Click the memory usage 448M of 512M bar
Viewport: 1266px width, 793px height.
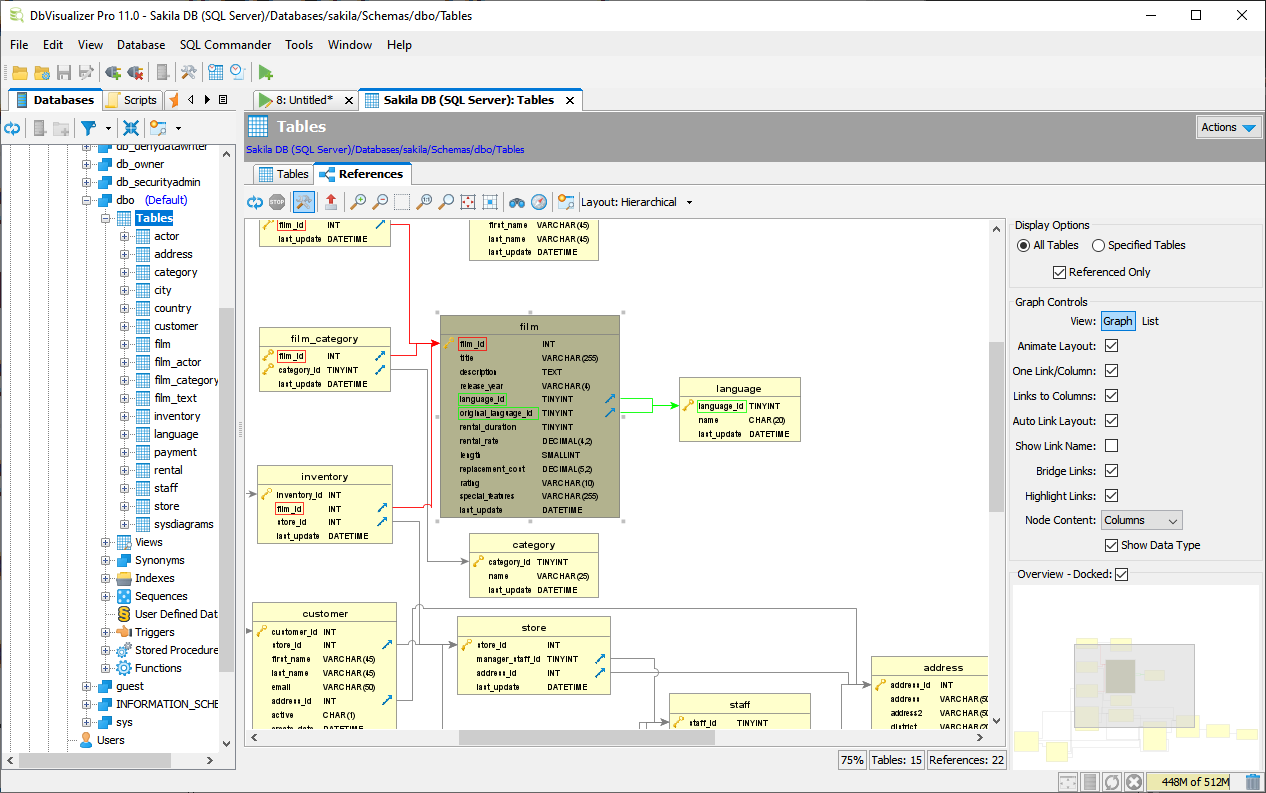(x=1193, y=782)
